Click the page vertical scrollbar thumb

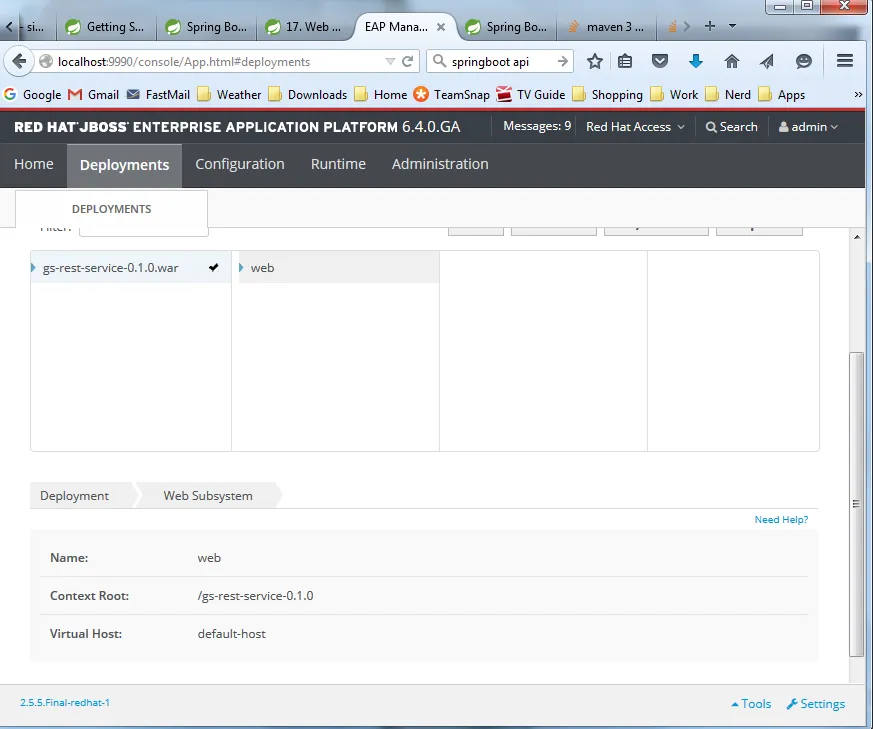(x=856, y=505)
